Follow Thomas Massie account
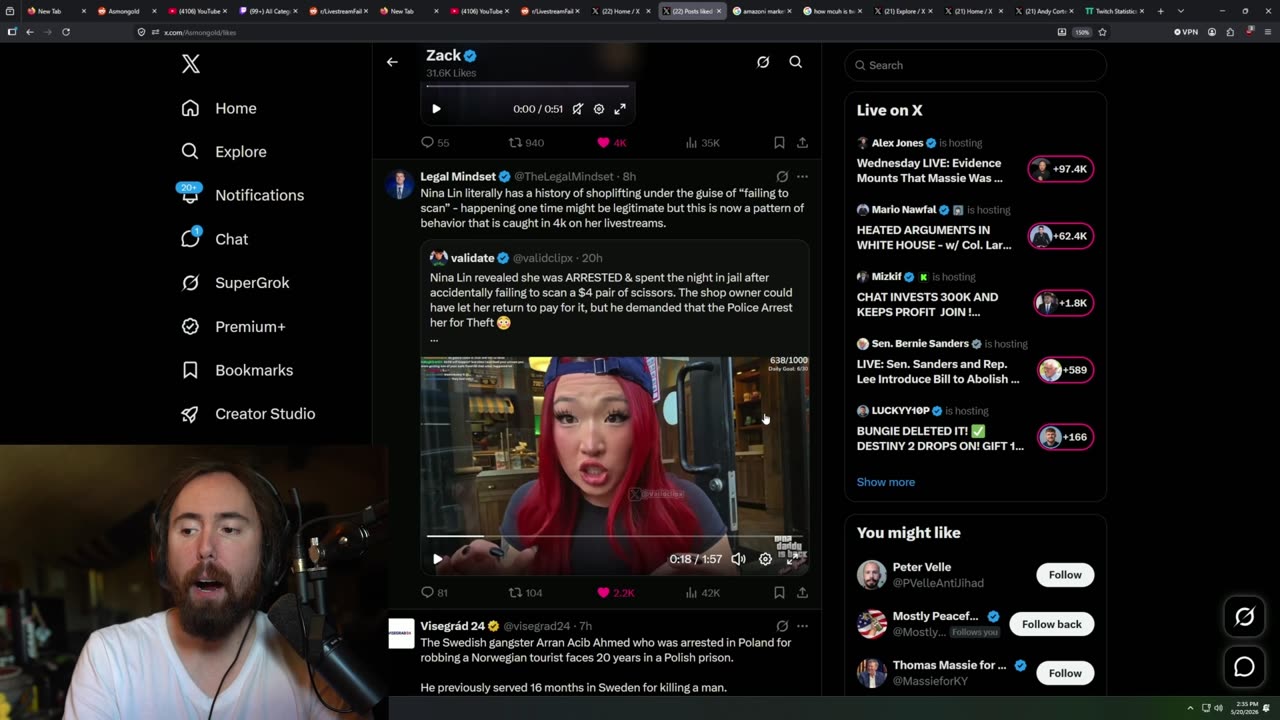Image resolution: width=1280 pixels, height=720 pixels. tap(1065, 673)
